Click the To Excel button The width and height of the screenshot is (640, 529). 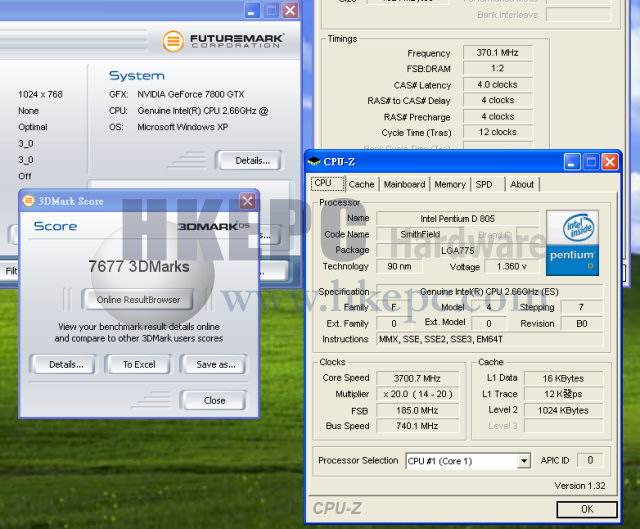click(139, 365)
